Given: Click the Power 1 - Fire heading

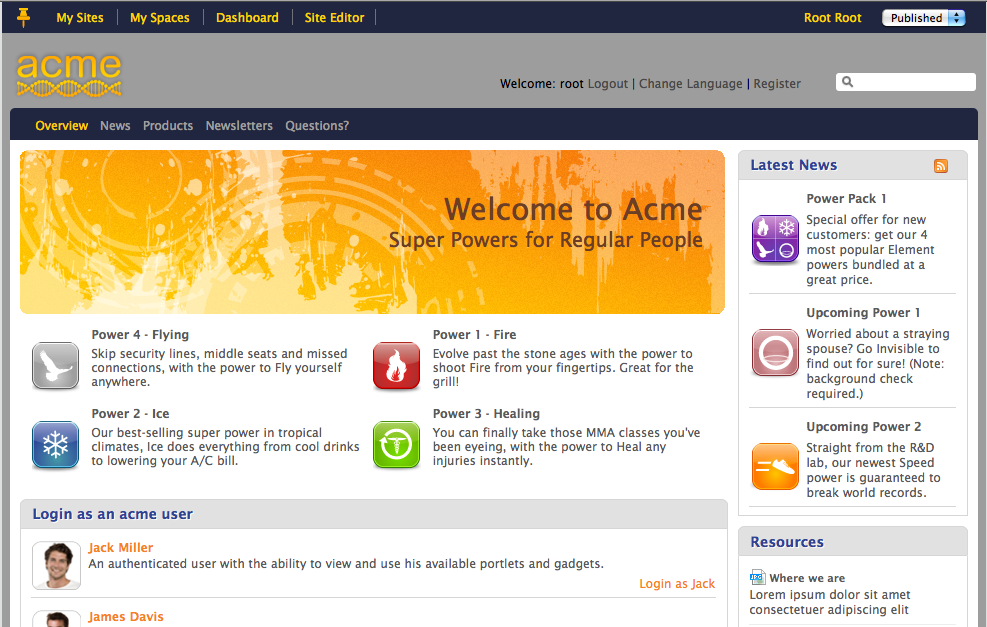Looking at the screenshot, I should [474, 335].
